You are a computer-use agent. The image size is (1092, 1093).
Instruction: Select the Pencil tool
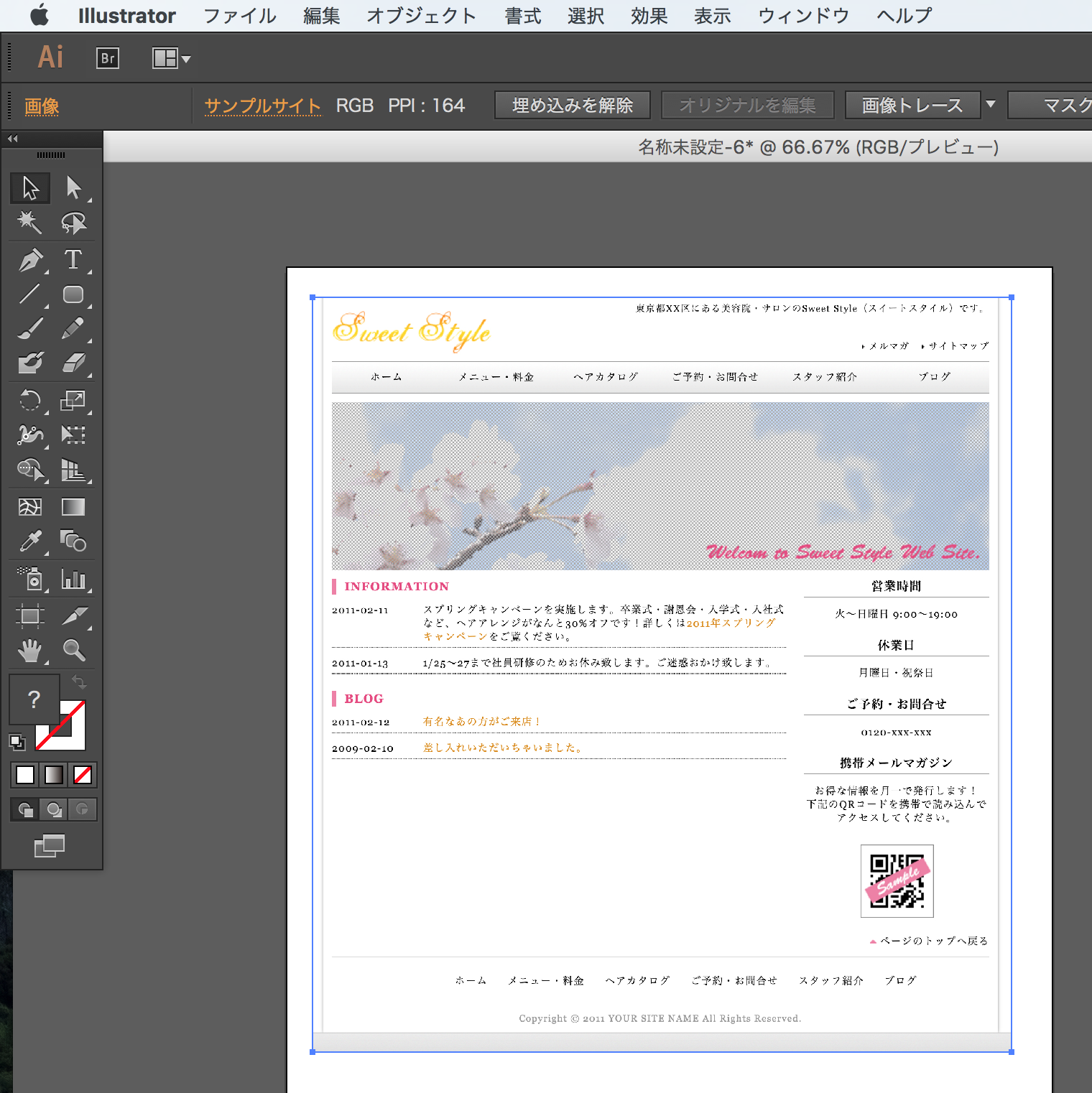pos(73,328)
